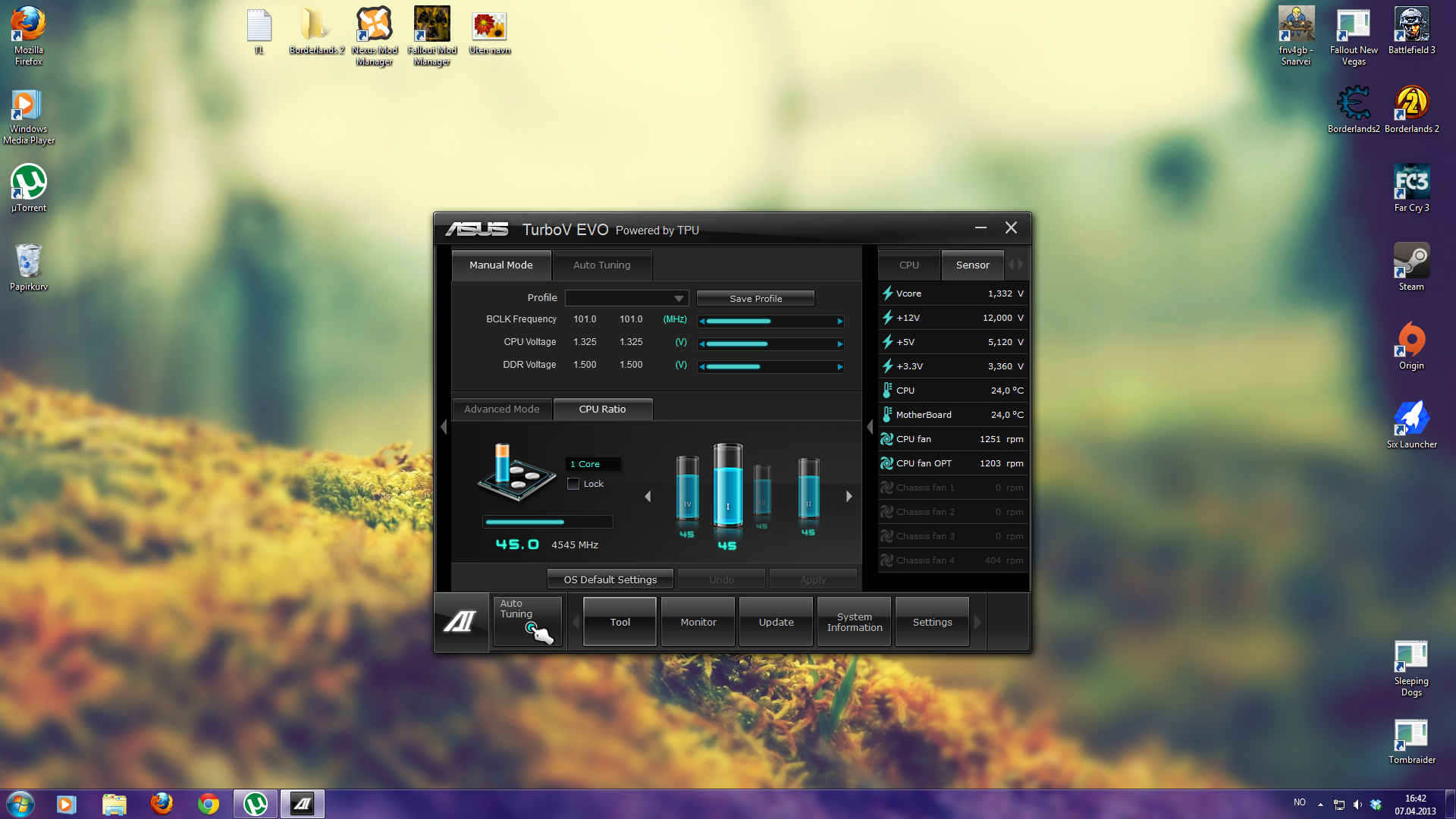
Task: Launch Steam desktop shortcut
Action: [x=1411, y=267]
